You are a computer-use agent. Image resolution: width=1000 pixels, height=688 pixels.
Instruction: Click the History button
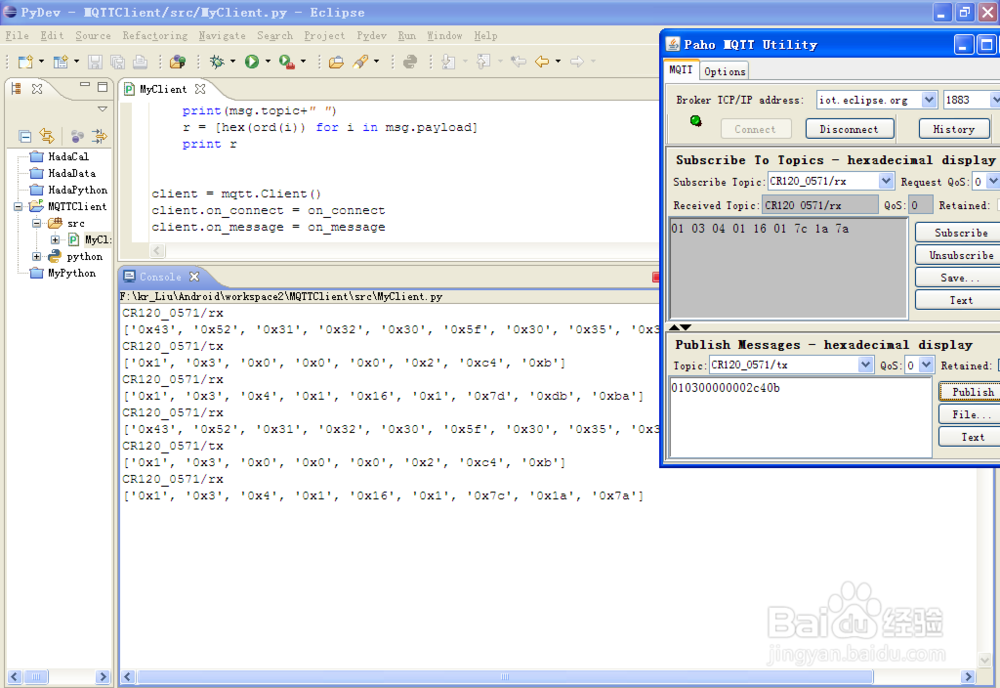[x=953, y=129]
